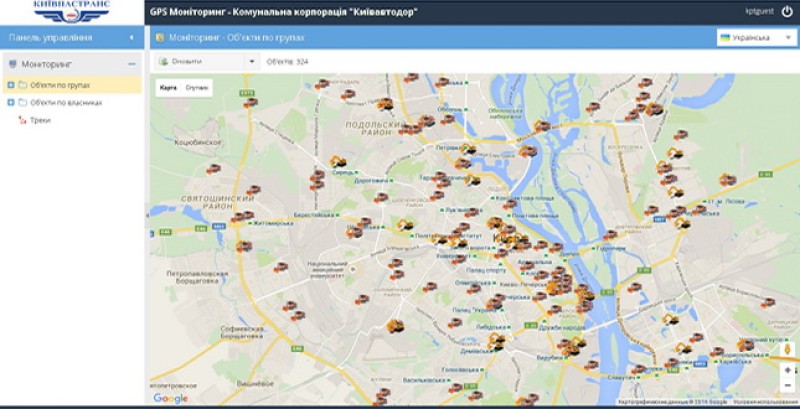Click the Об'єктів: 324 counter text
800x409 pixels.
tap(287, 62)
